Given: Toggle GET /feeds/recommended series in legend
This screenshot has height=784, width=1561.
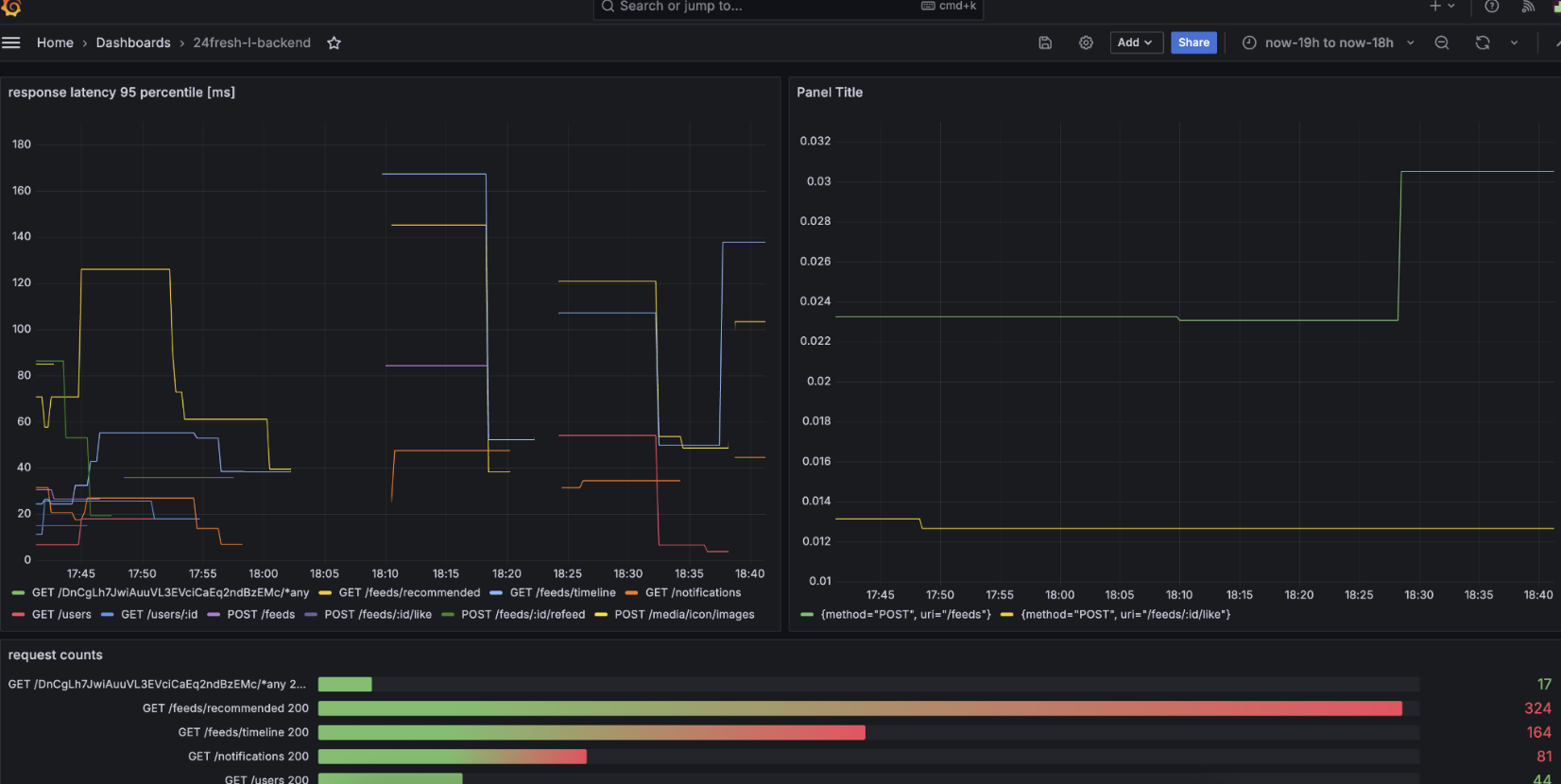Looking at the screenshot, I should (409, 592).
